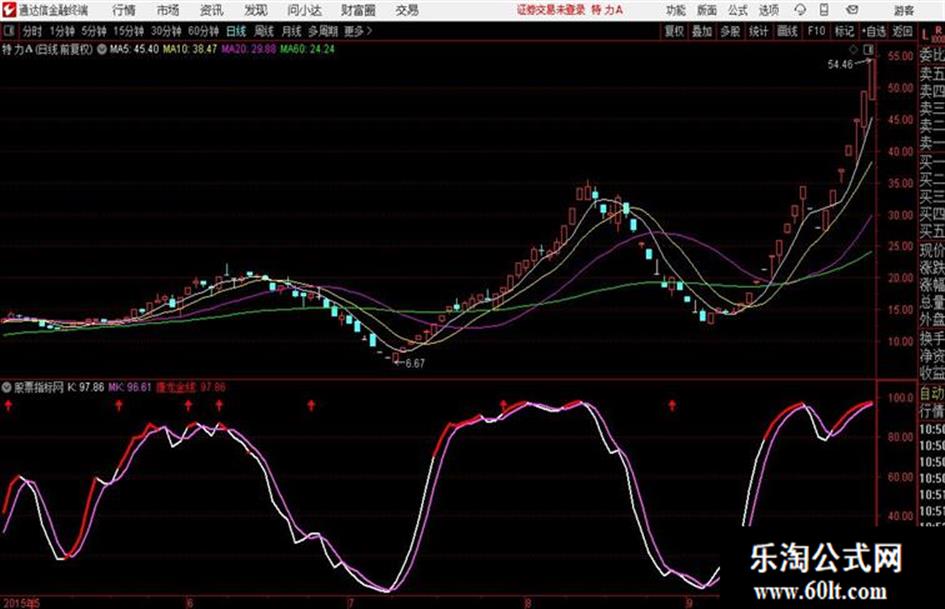Image resolution: width=945 pixels, height=609 pixels.
Task: Open the 行情 menu
Action: 124,10
